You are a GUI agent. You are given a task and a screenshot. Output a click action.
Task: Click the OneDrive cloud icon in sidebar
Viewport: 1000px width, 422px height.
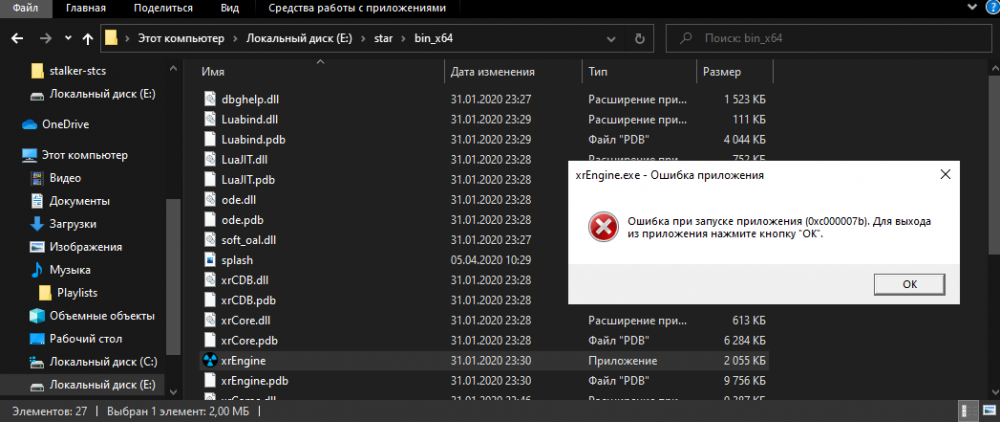(x=30, y=124)
